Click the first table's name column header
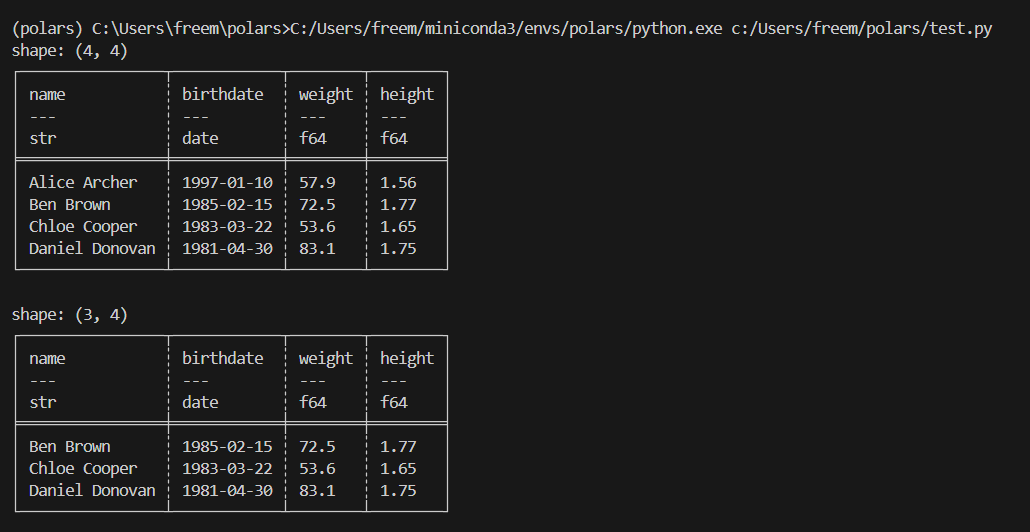The width and height of the screenshot is (1030, 532). pos(47,95)
